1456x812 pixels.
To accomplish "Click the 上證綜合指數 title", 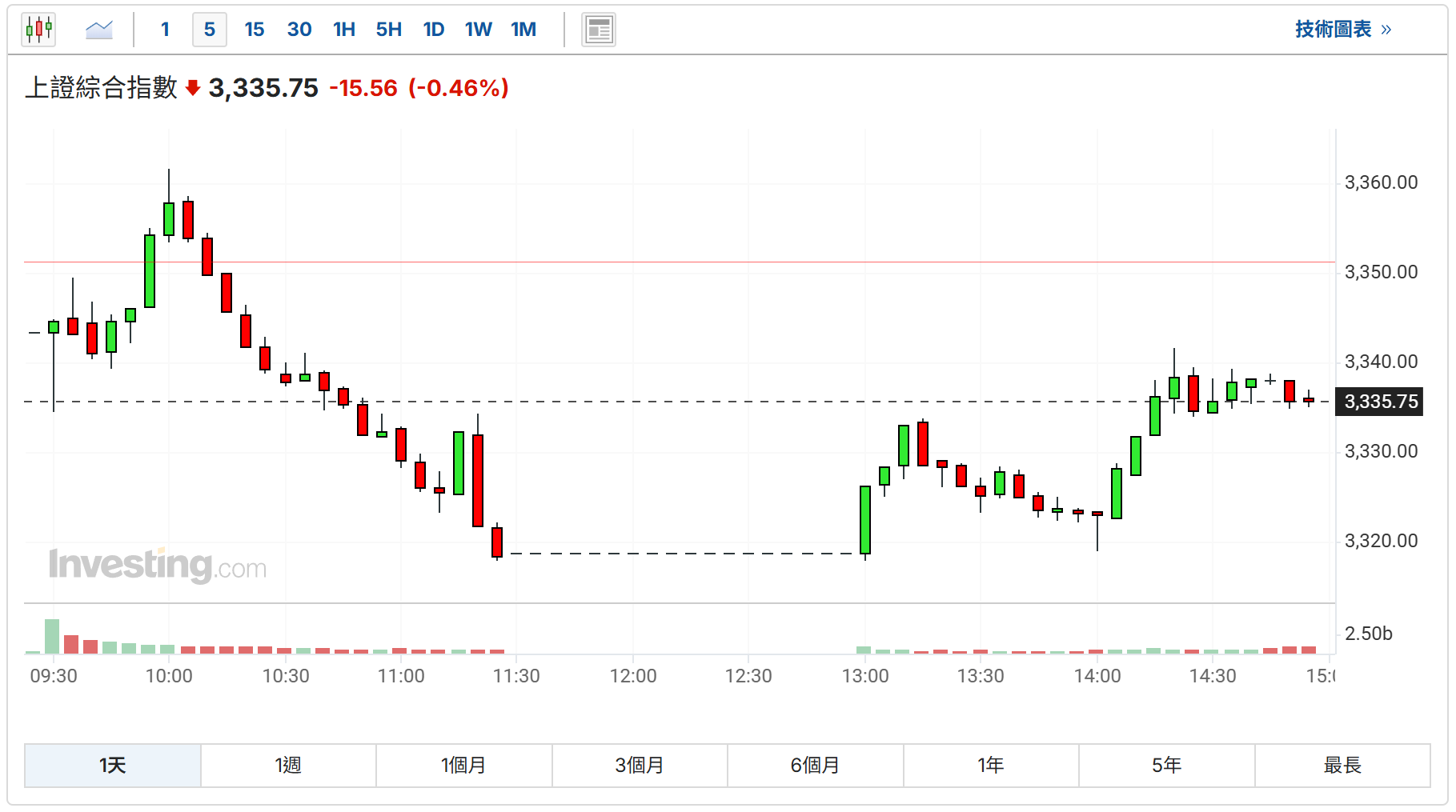I will [x=101, y=88].
